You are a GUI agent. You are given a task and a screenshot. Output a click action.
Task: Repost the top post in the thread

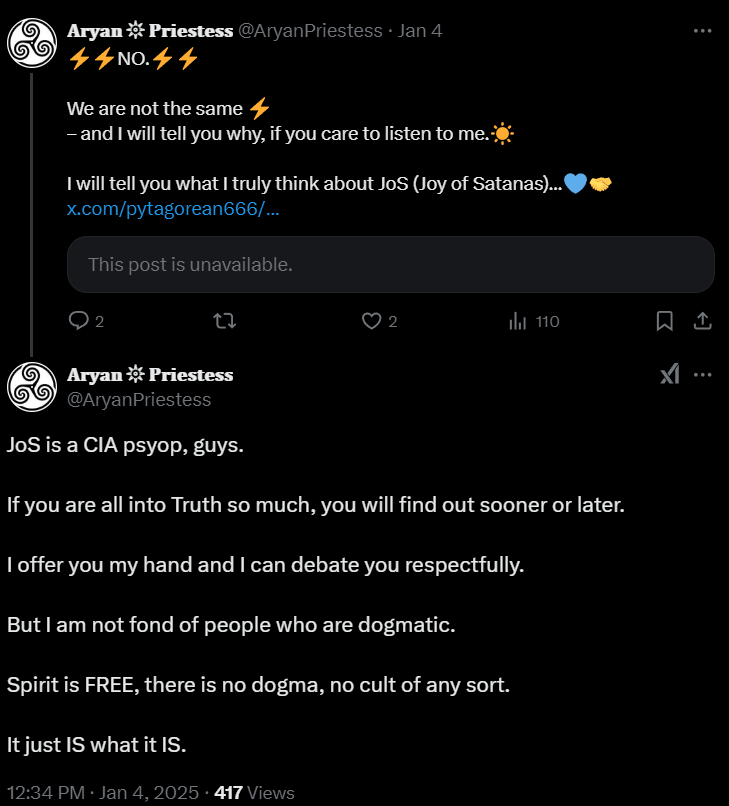click(227, 321)
